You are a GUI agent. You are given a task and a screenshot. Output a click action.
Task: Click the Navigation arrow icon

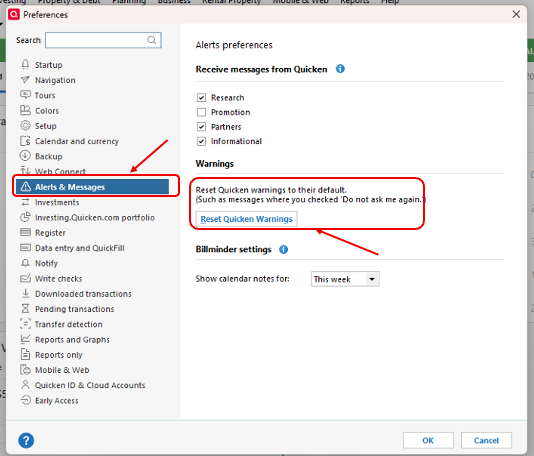25,80
